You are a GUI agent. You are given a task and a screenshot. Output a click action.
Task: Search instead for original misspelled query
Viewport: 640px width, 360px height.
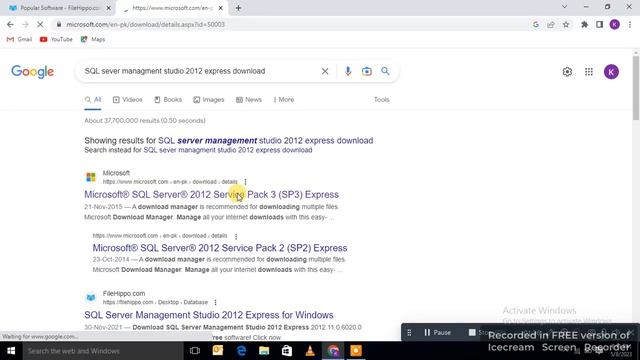point(228,150)
